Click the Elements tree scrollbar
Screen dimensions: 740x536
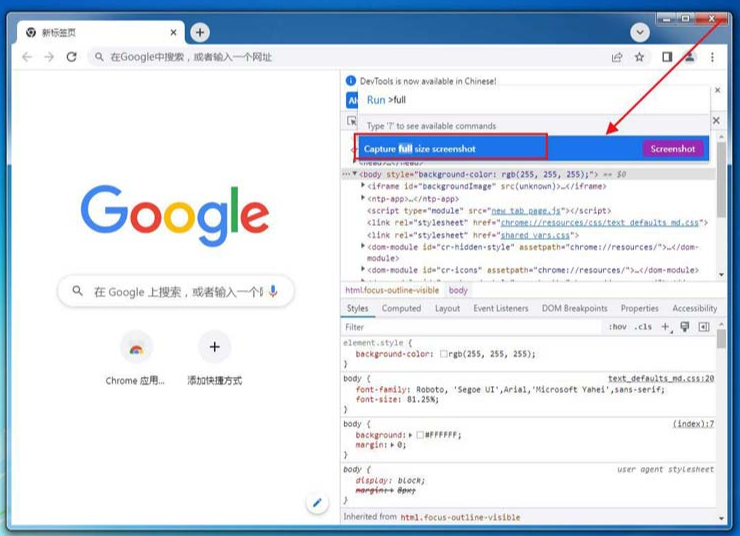tap(721, 179)
